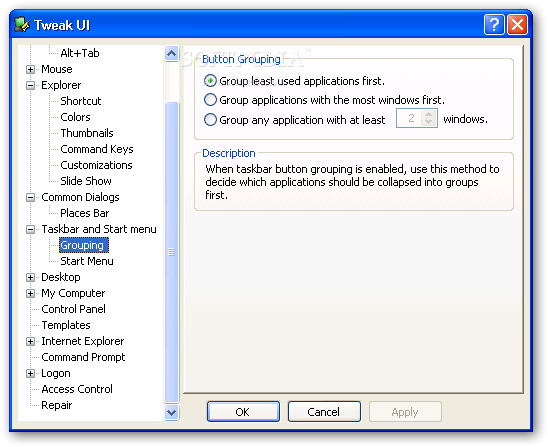548x447 pixels.
Task: Open the Shortcut settings page
Action: (x=81, y=101)
